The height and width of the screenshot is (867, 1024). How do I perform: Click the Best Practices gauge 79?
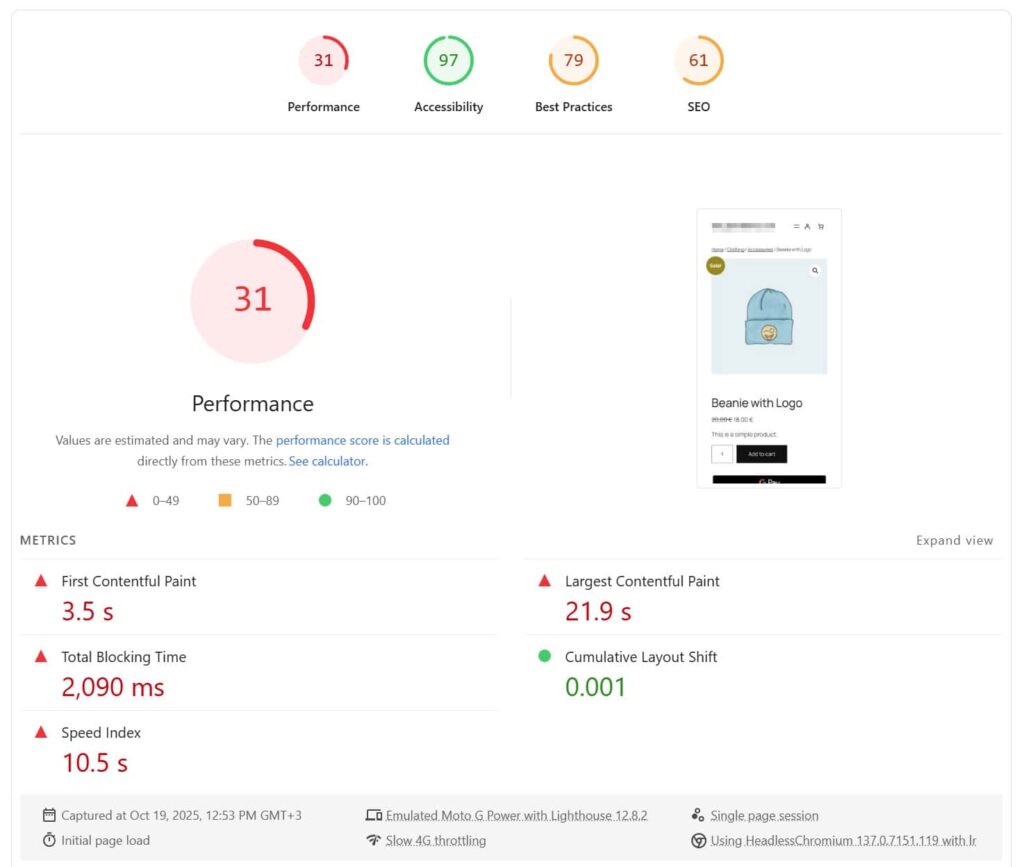[573, 61]
